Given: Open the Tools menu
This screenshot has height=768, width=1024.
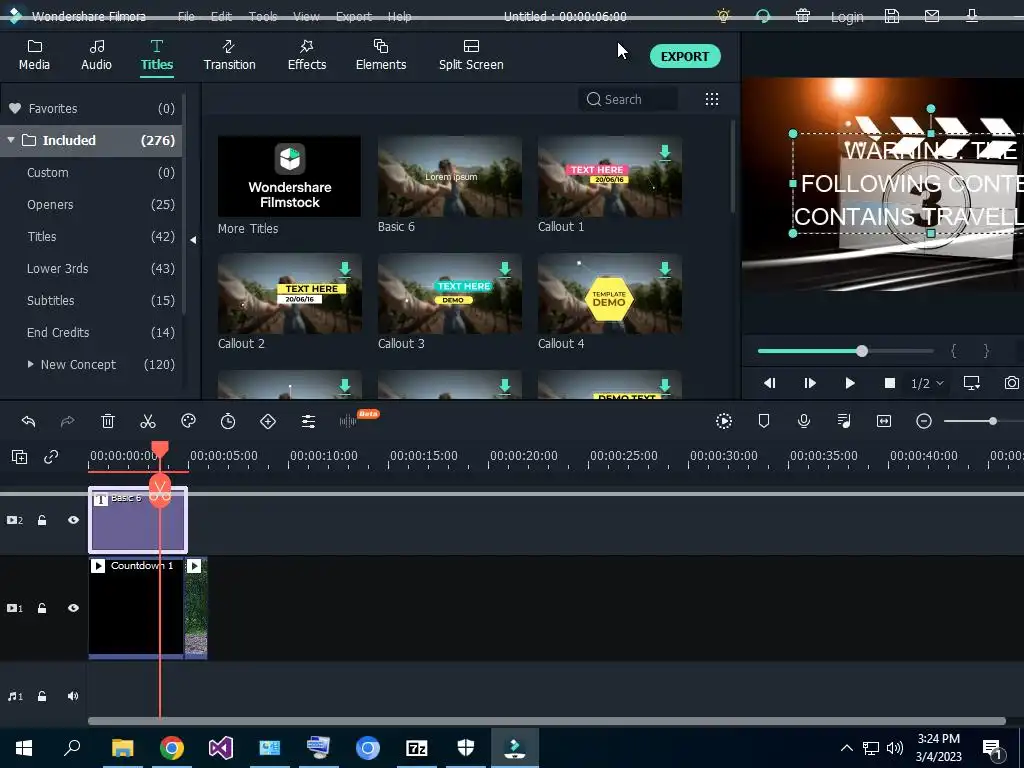Looking at the screenshot, I should pos(263,16).
